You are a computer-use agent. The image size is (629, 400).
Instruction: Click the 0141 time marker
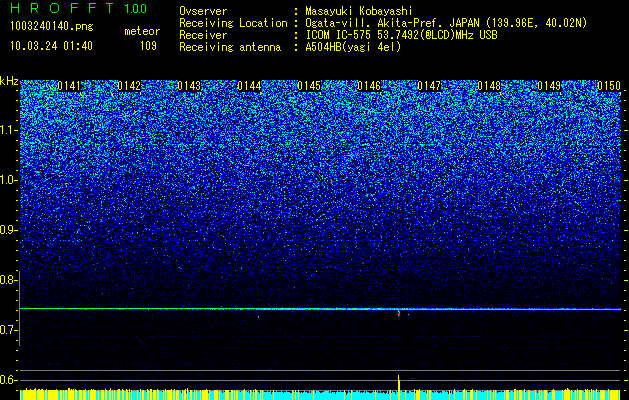69,86
